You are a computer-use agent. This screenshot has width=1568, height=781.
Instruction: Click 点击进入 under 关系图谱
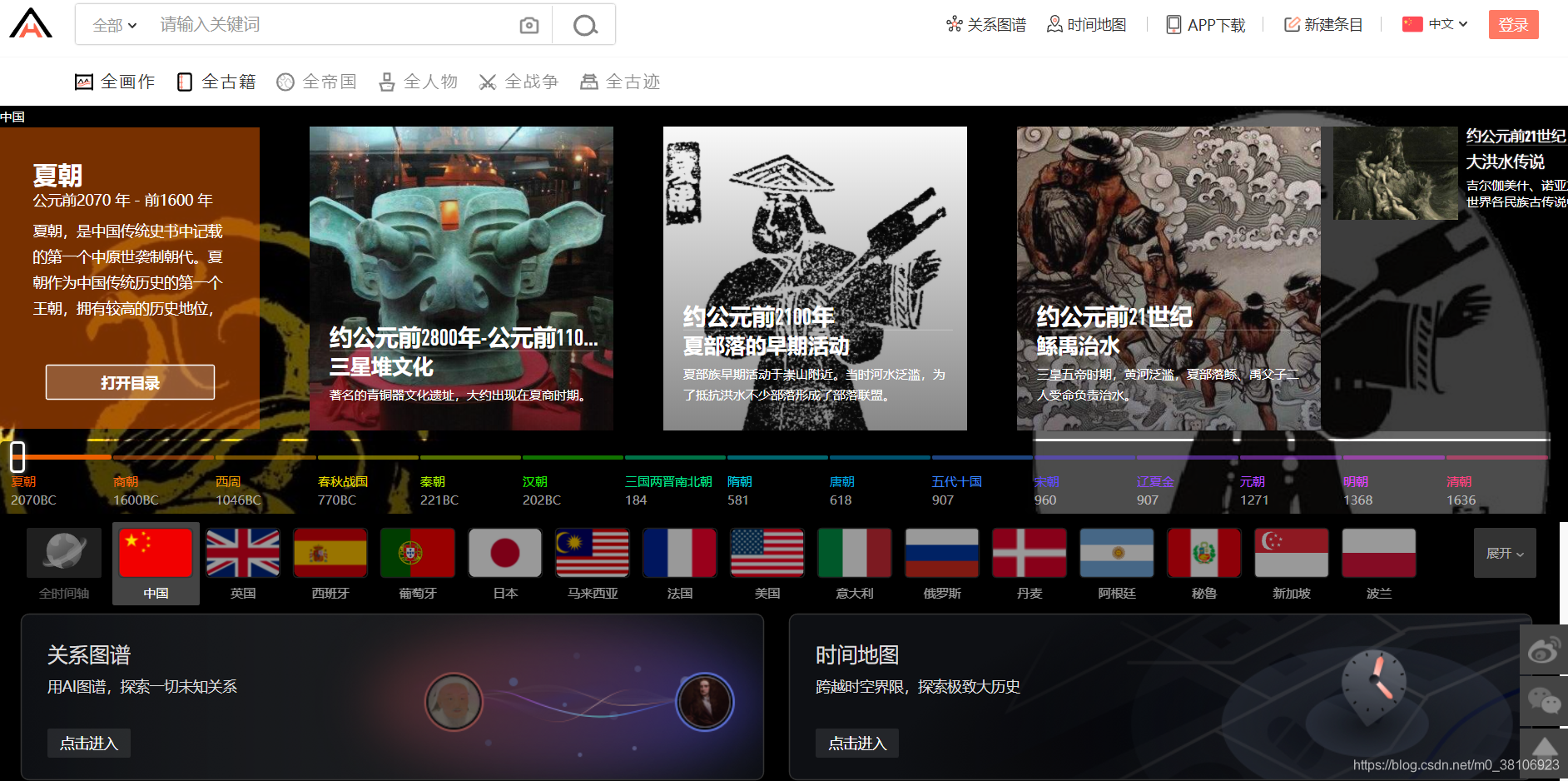coord(89,743)
